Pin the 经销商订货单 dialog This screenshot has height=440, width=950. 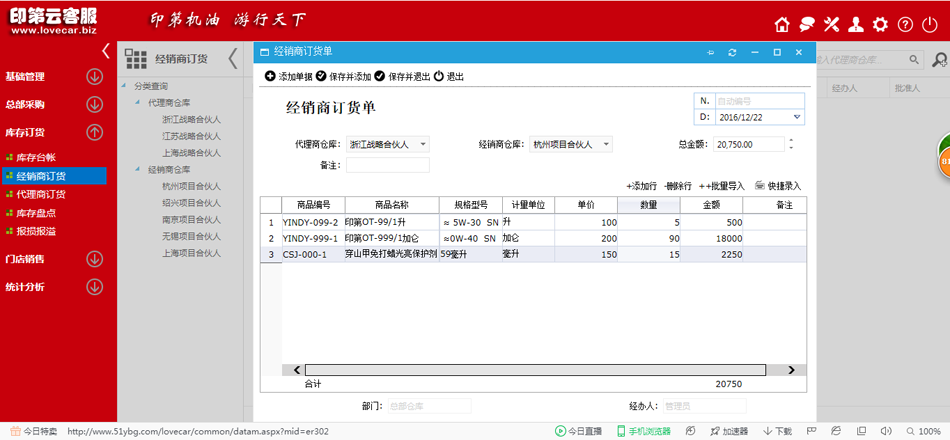pos(711,53)
